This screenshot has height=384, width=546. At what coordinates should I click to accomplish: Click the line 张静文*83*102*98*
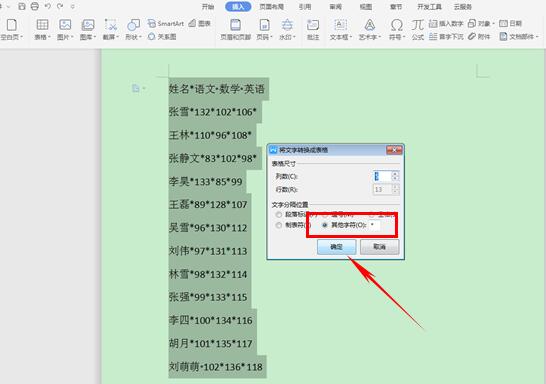(213, 158)
